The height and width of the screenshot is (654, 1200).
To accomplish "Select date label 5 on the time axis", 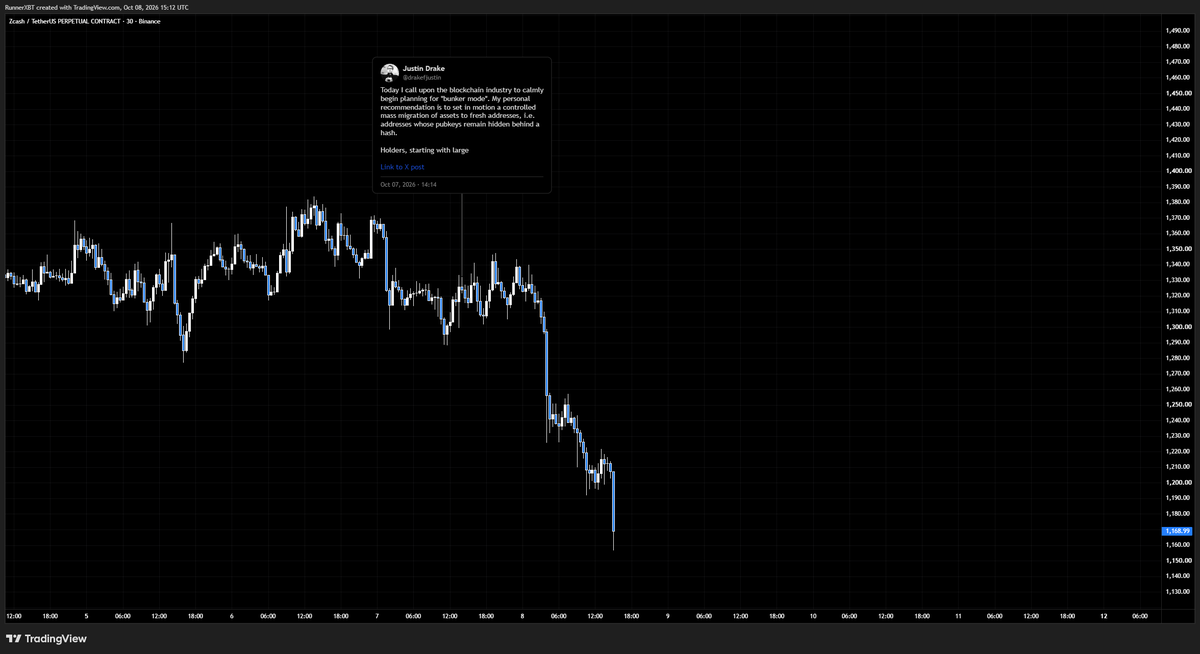I will click(86, 616).
